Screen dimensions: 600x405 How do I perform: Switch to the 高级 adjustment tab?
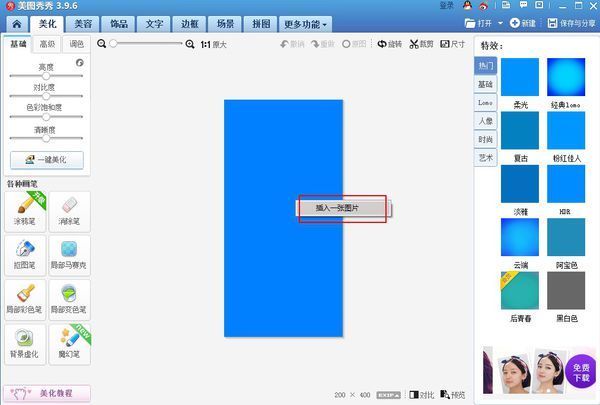(x=47, y=44)
